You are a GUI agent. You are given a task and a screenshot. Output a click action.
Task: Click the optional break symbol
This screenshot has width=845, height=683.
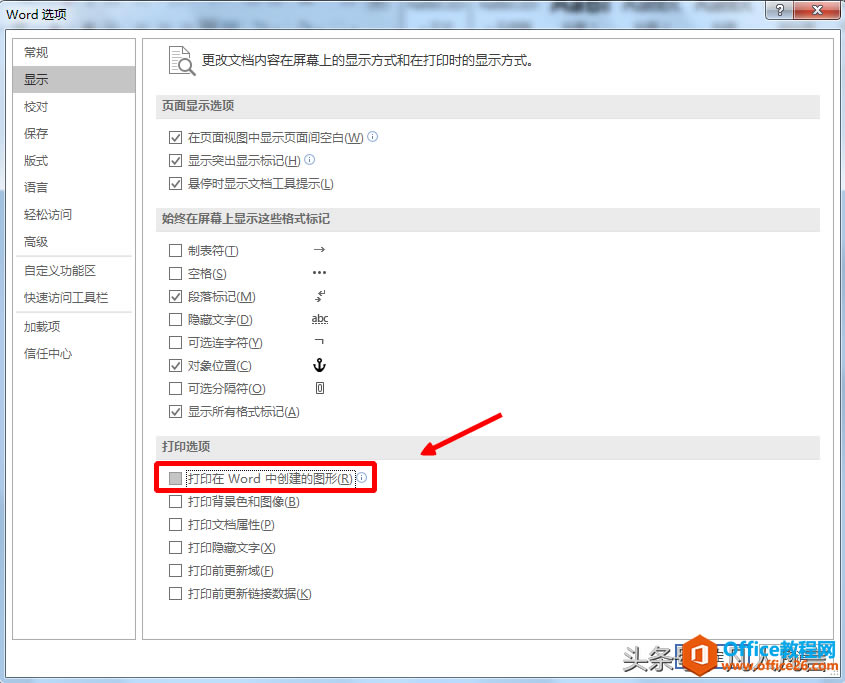click(x=320, y=388)
